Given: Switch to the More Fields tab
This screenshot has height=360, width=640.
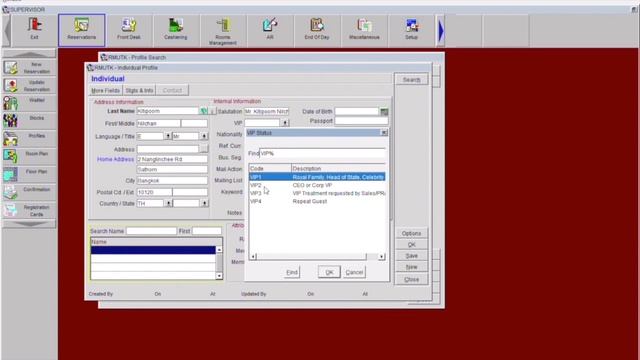Looking at the screenshot, I should [x=106, y=90].
